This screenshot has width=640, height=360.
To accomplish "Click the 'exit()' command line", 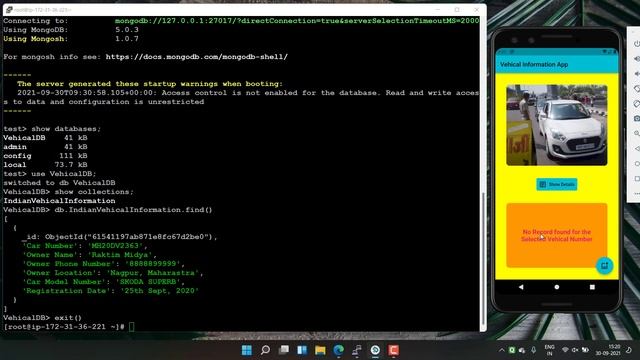I will 42,318.
